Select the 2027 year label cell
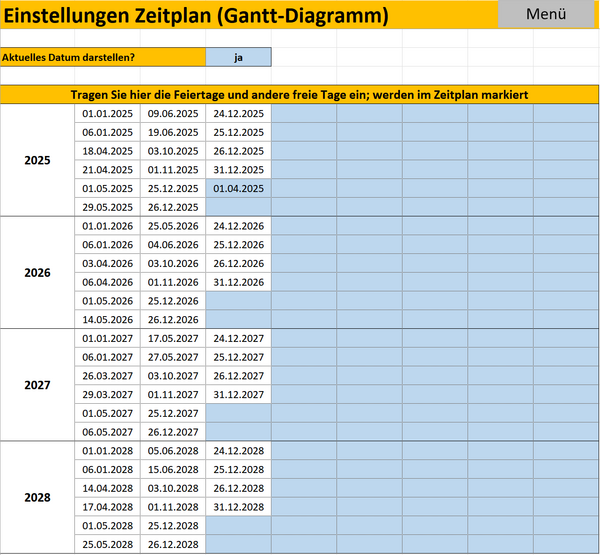Image resolution: width=600 pixels, height=555 pixels. coord(37,385)
